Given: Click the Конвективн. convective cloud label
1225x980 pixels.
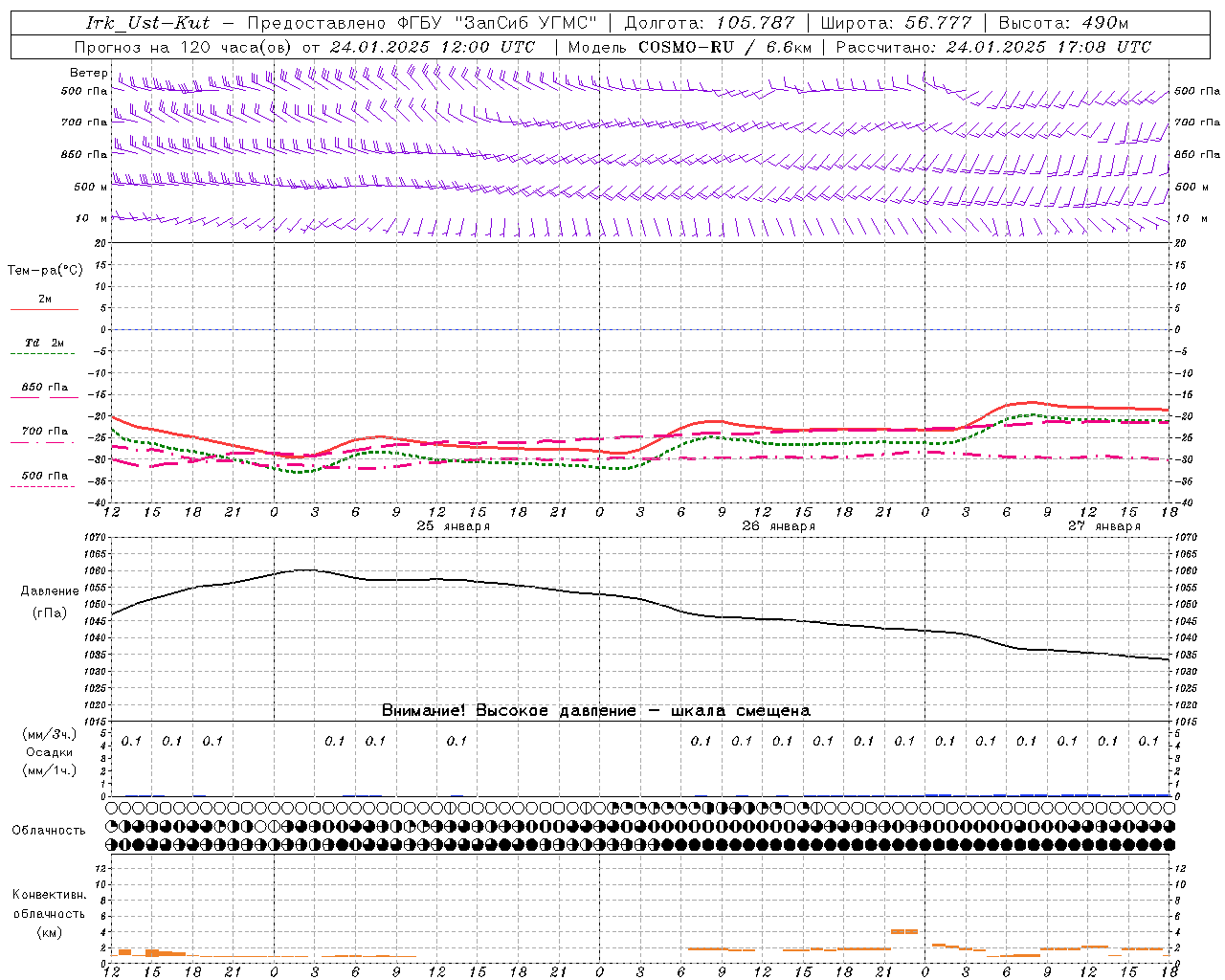Looking at the screenshot, I should coord(49,895).
